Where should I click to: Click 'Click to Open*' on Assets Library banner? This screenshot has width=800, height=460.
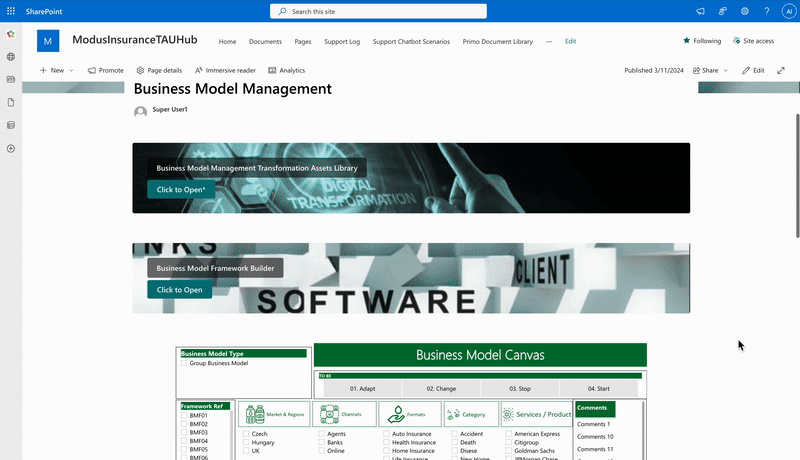coord(181,190)
